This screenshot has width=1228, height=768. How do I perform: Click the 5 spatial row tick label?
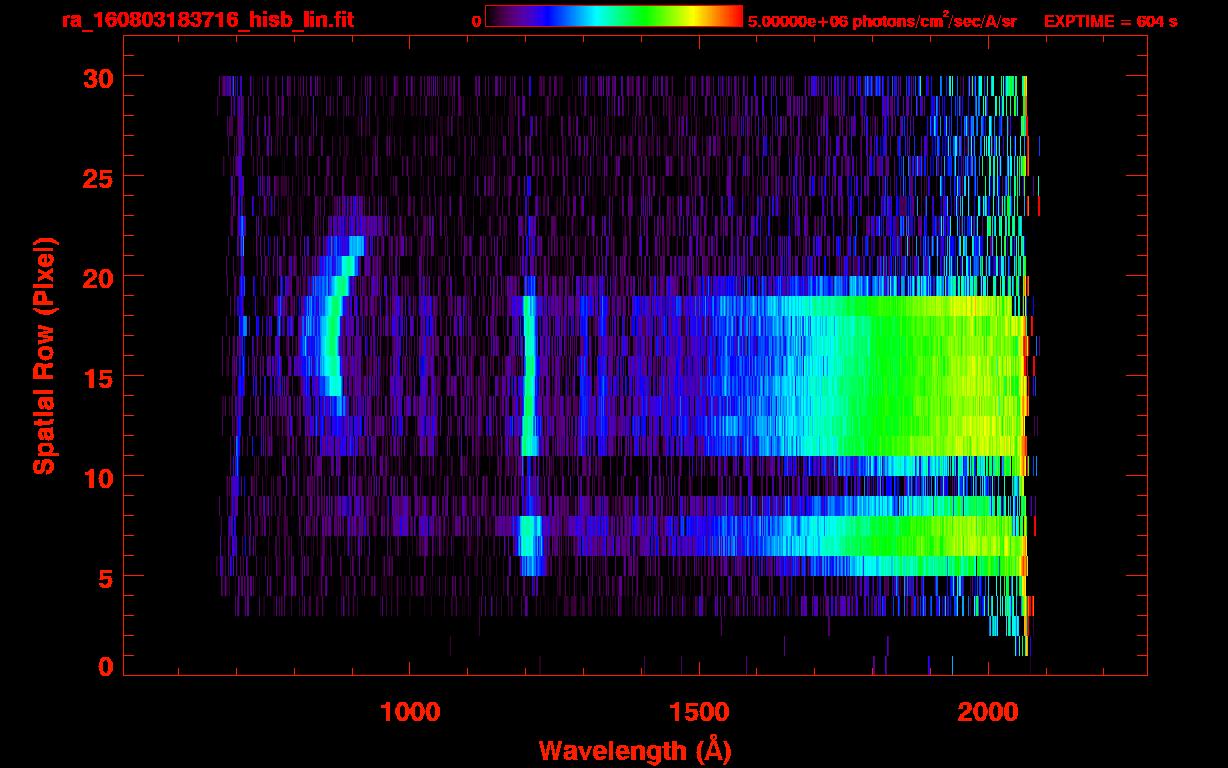pyautogui.click(x=106, y=577)
